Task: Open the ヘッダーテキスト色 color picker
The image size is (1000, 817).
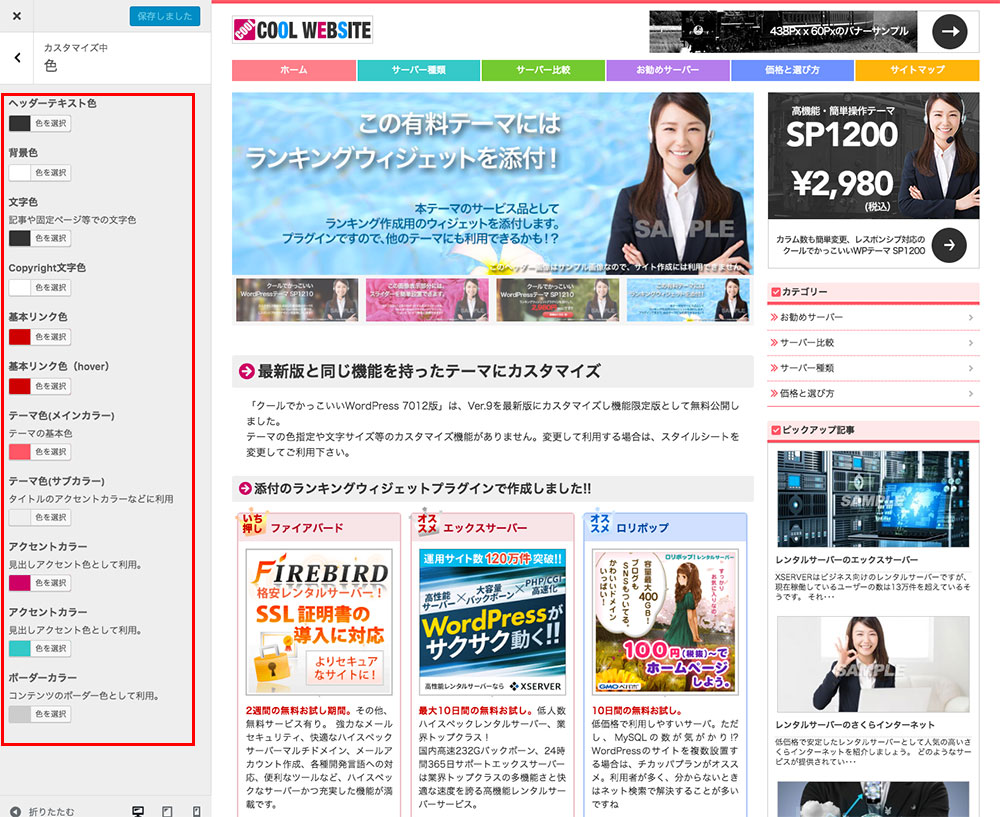Action: [40, 123]
